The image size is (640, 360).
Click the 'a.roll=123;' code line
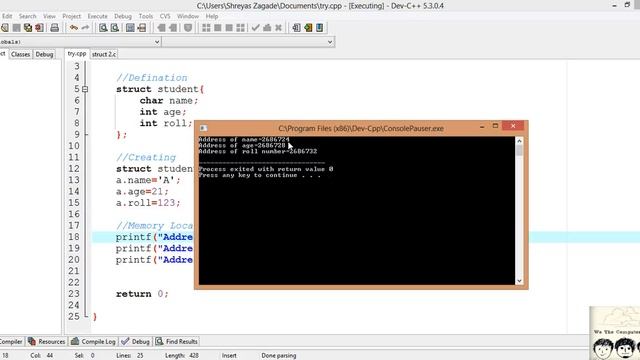(x=148, y=203)
